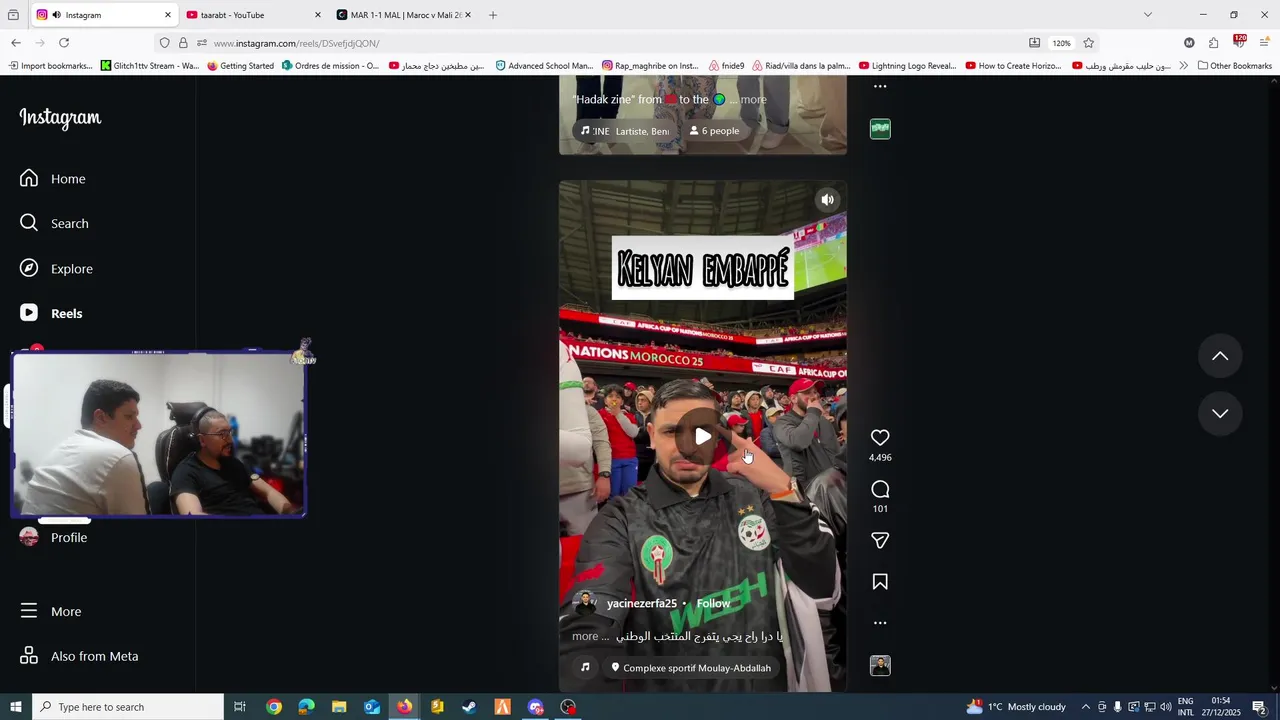Click yacinezerfa25 avatar on reel

[586, 604]
